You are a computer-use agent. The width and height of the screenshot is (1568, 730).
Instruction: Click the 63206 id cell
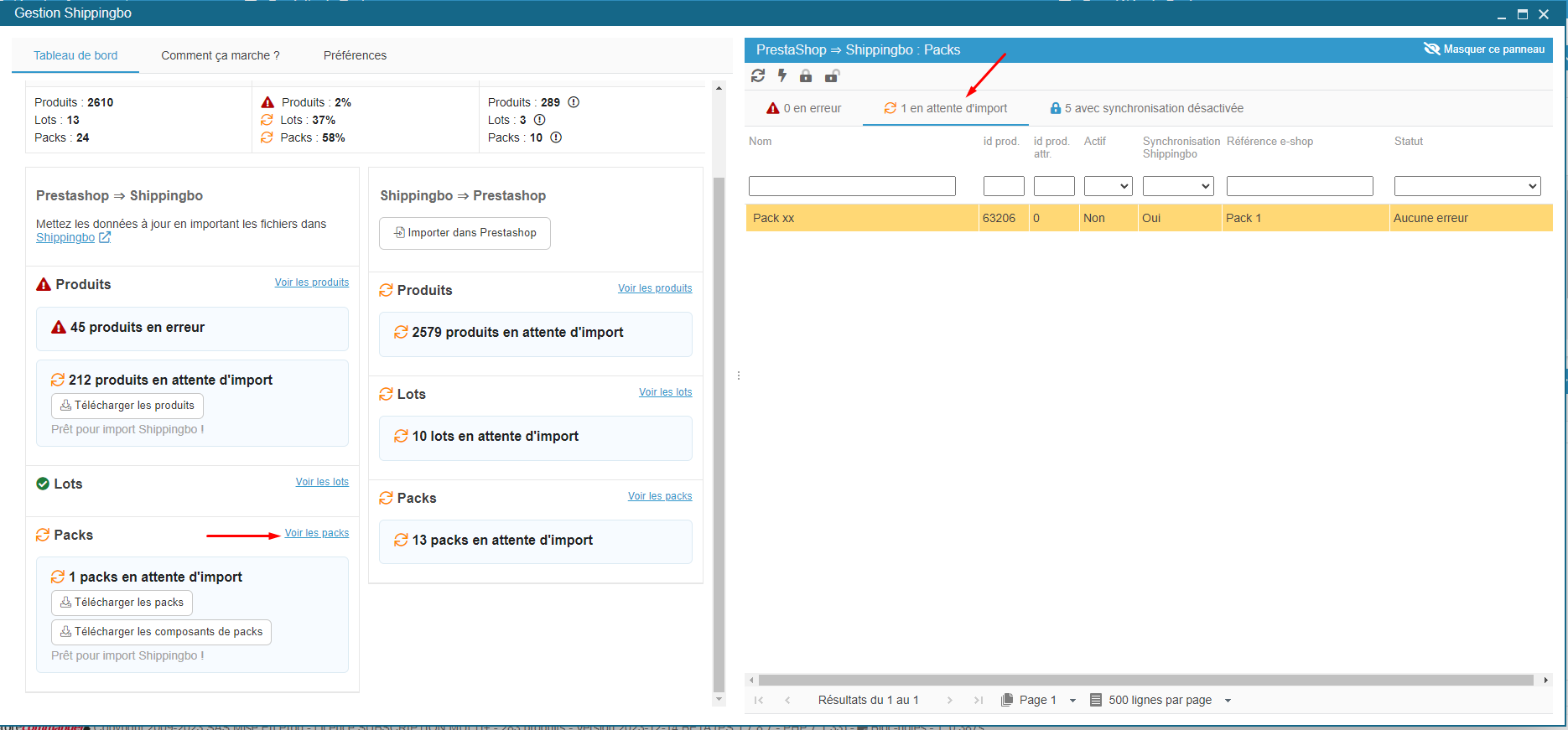1003,218
